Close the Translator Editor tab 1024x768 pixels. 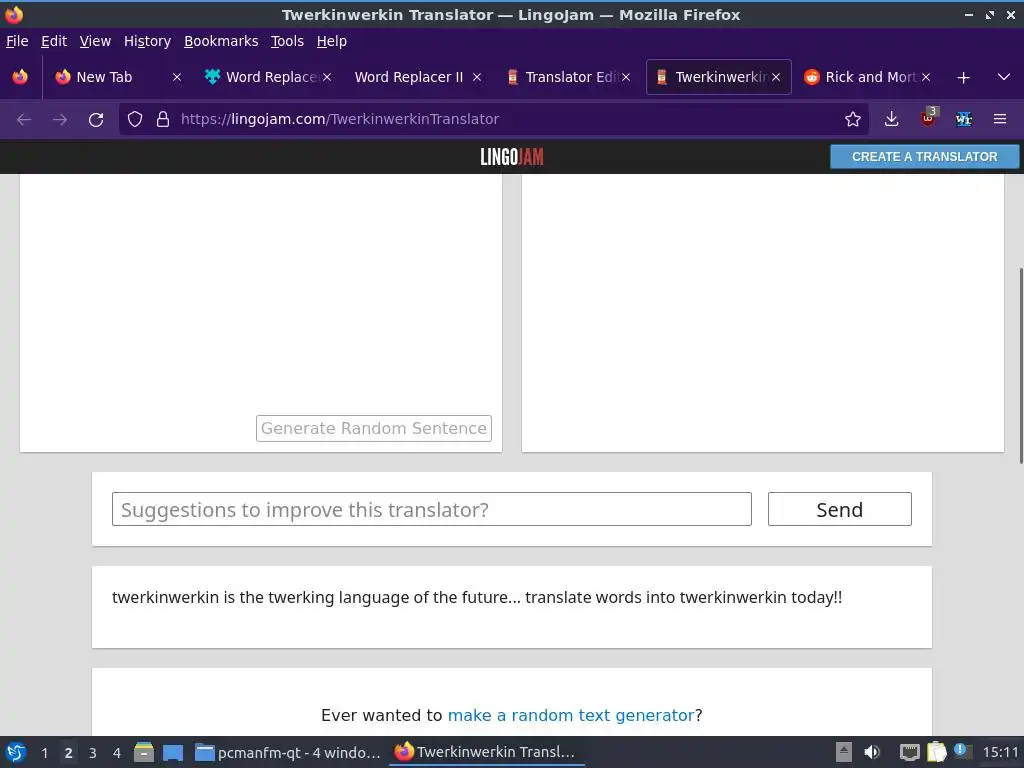tap(626, 77)
